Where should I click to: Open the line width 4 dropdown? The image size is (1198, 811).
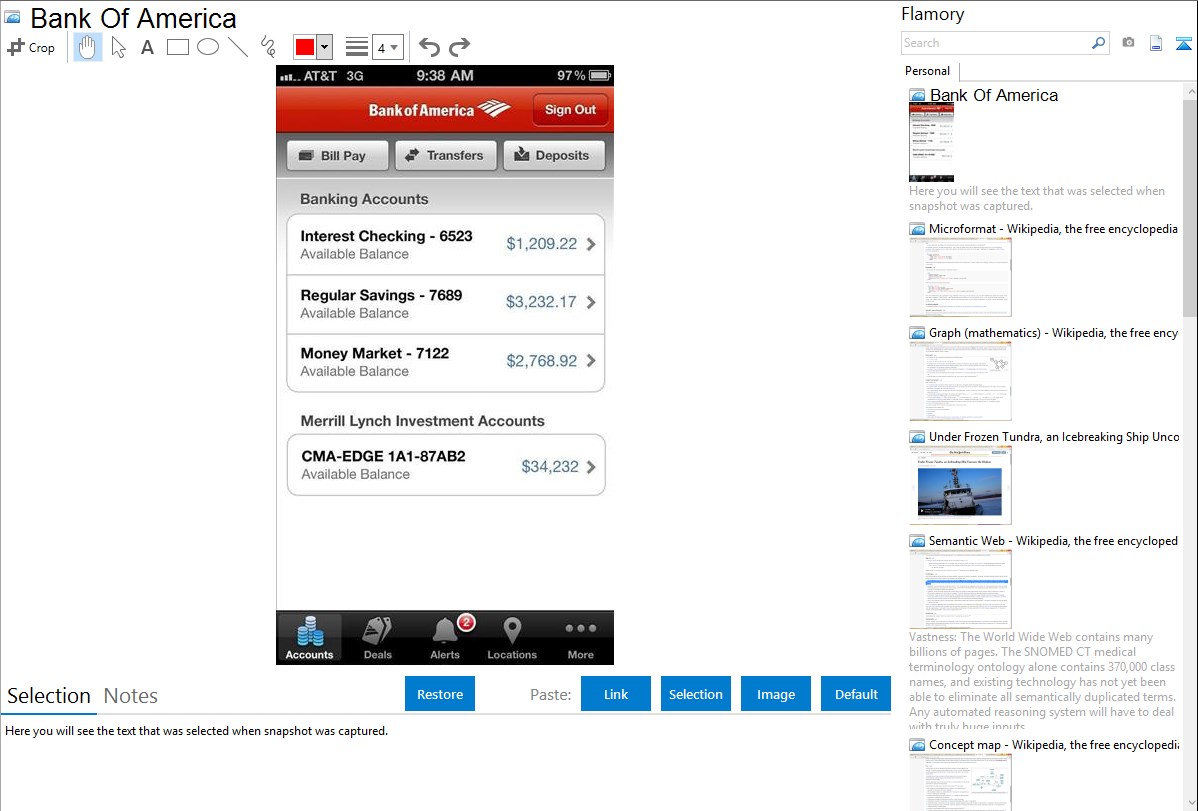(x=387, y=47)
